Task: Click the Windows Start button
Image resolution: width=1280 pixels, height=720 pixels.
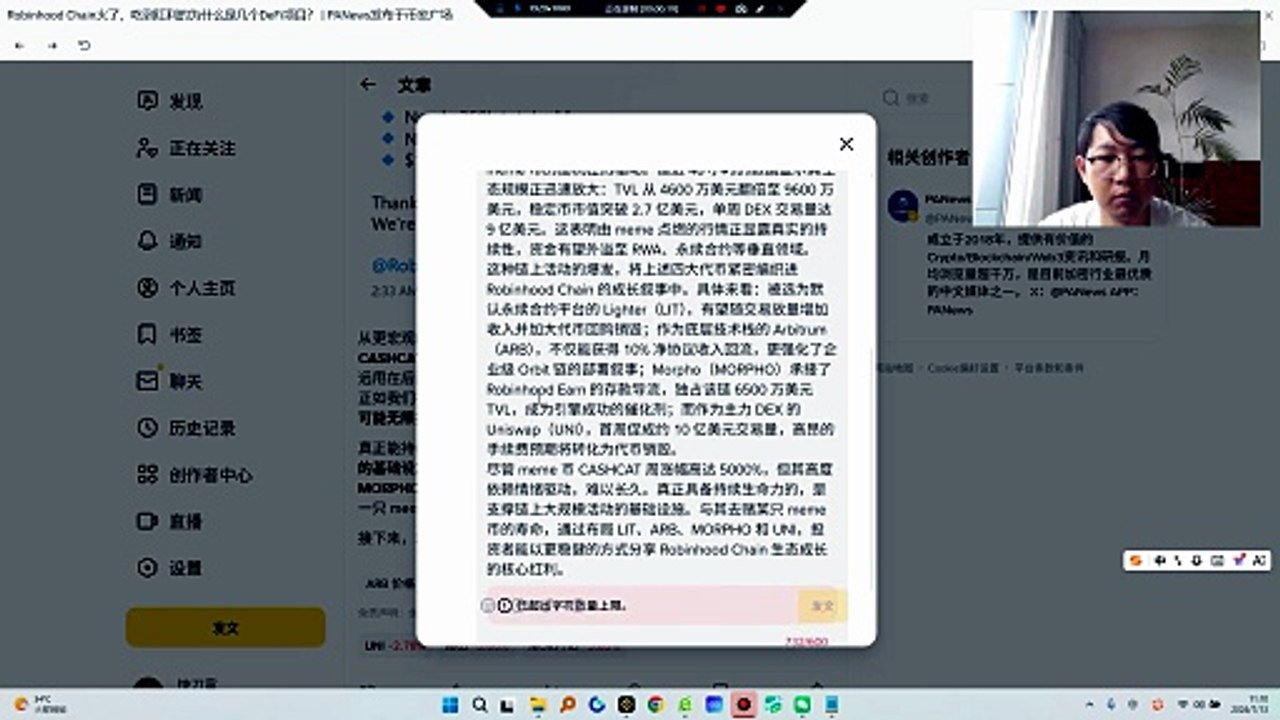Action: tap(451, 705)
